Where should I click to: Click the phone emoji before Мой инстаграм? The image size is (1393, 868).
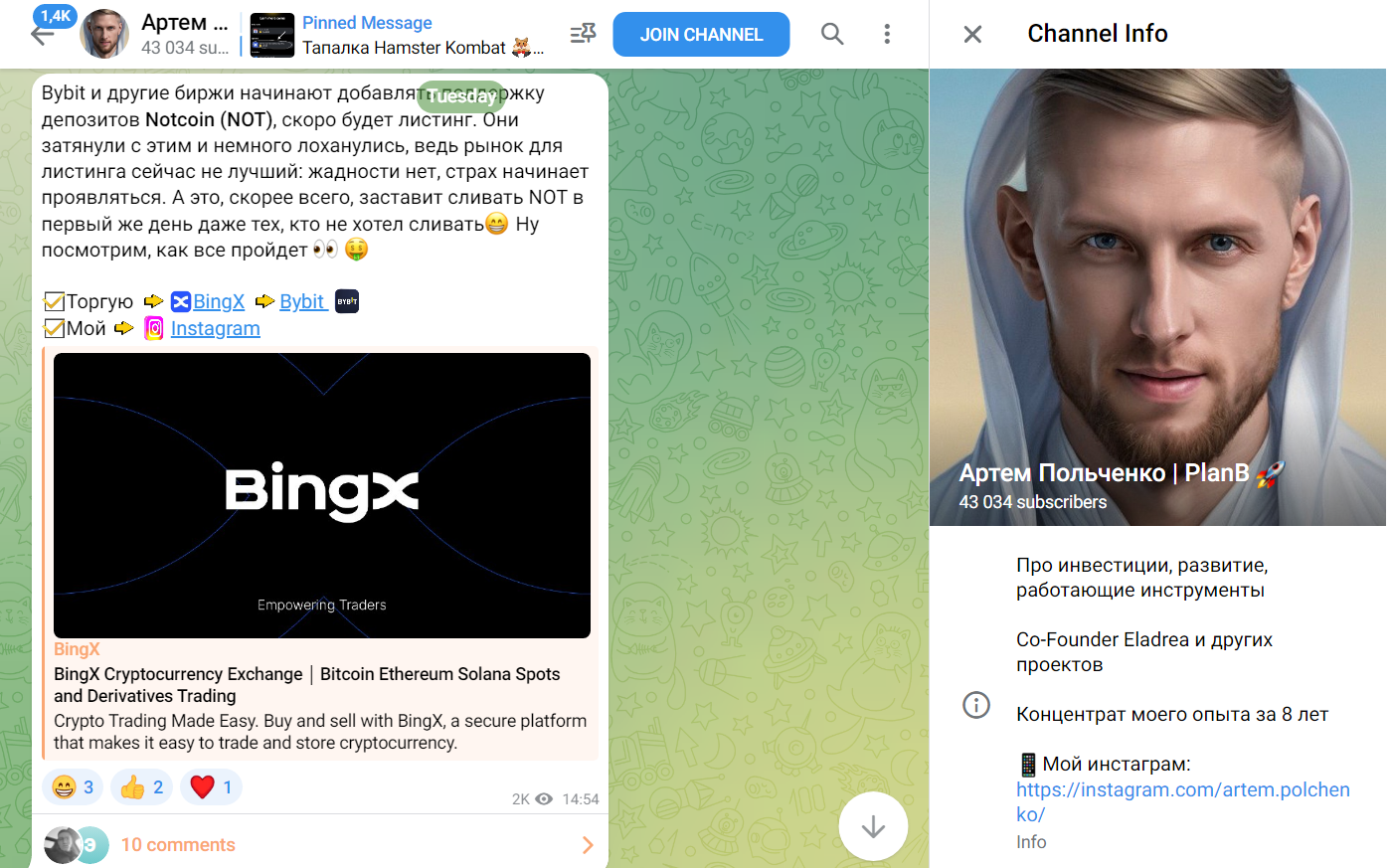click(x=1028, y=765)
